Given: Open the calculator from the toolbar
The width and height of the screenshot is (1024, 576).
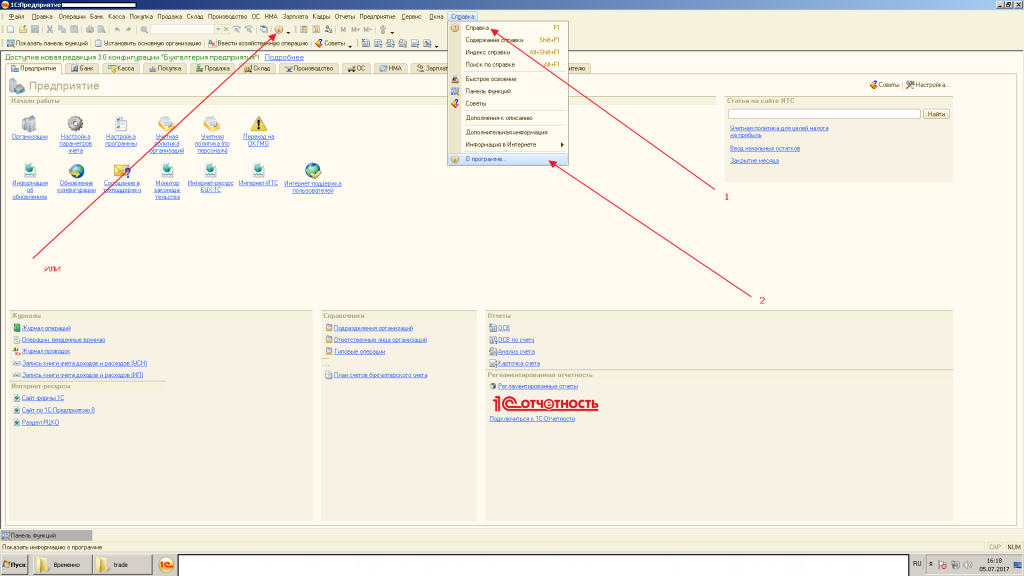Looking at the screenshot, I should 304,29.
